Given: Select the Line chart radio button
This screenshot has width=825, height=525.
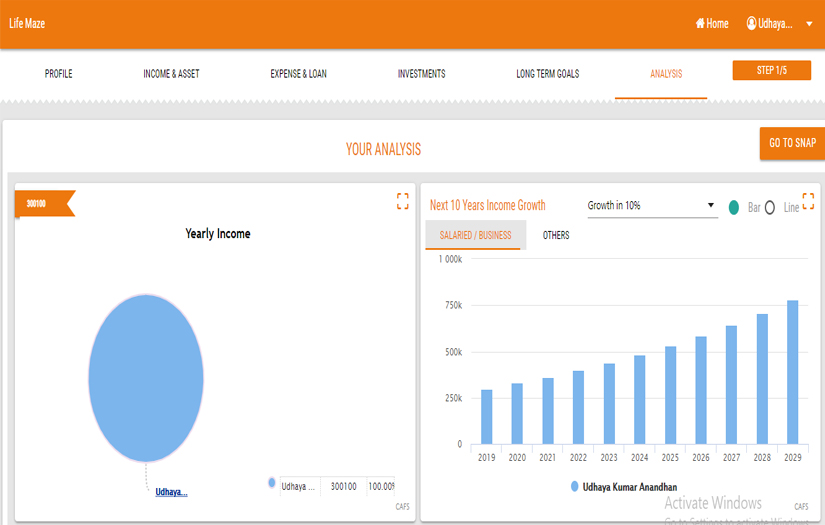Looking at the screenshot, I should [770, 207].
